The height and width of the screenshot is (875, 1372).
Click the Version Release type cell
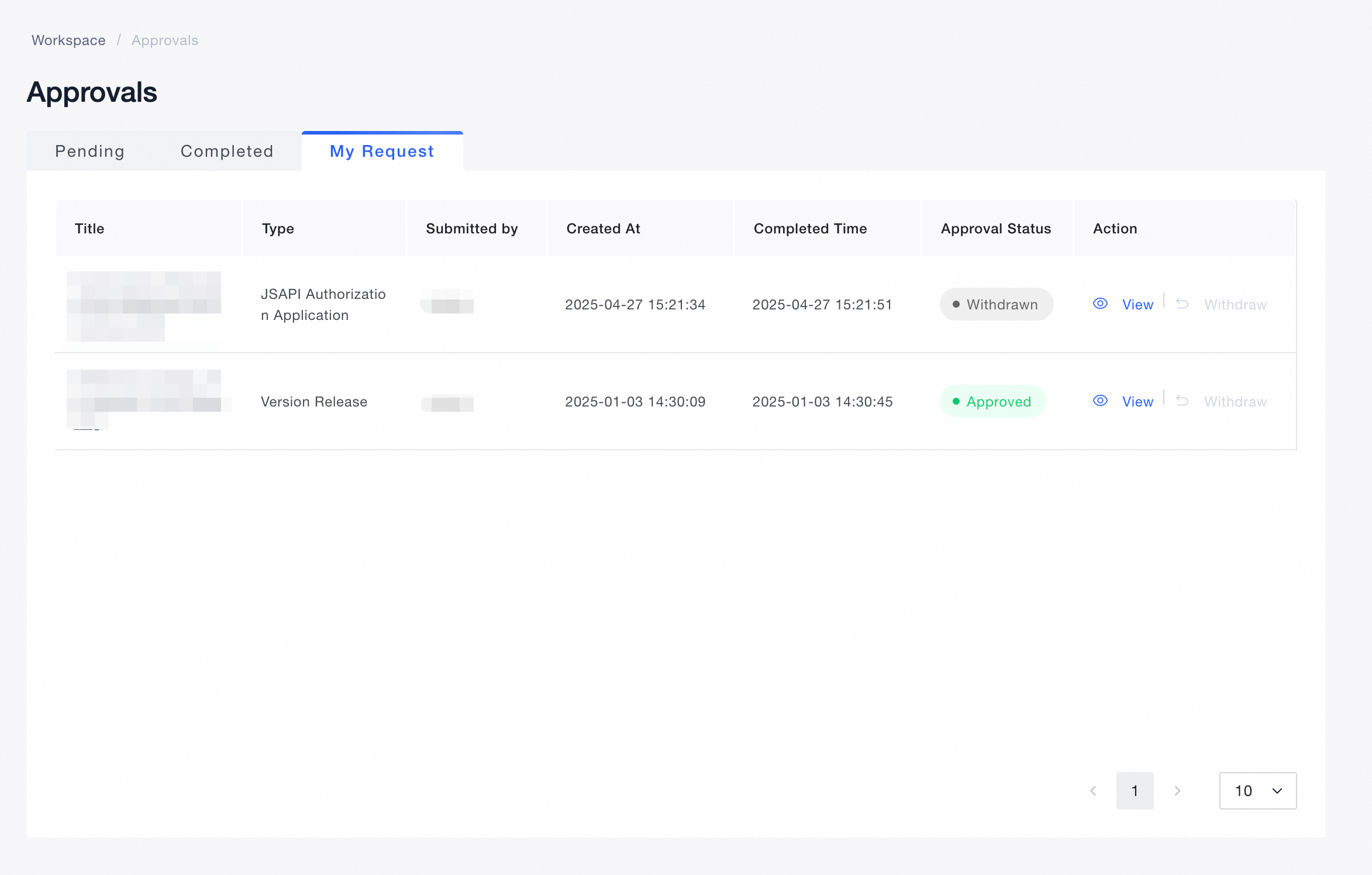click(x=314, y=401)
